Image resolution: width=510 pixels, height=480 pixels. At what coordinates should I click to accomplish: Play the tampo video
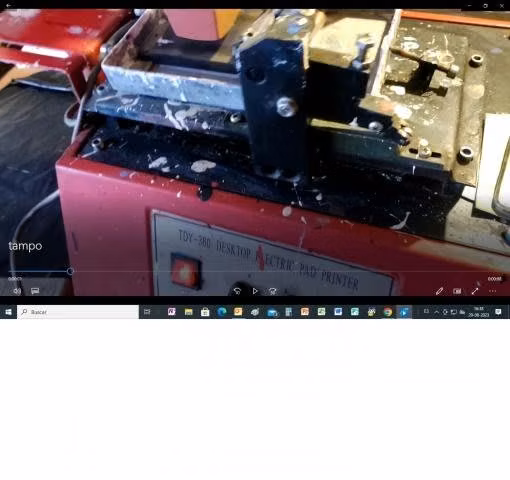[x=255, y=291]
